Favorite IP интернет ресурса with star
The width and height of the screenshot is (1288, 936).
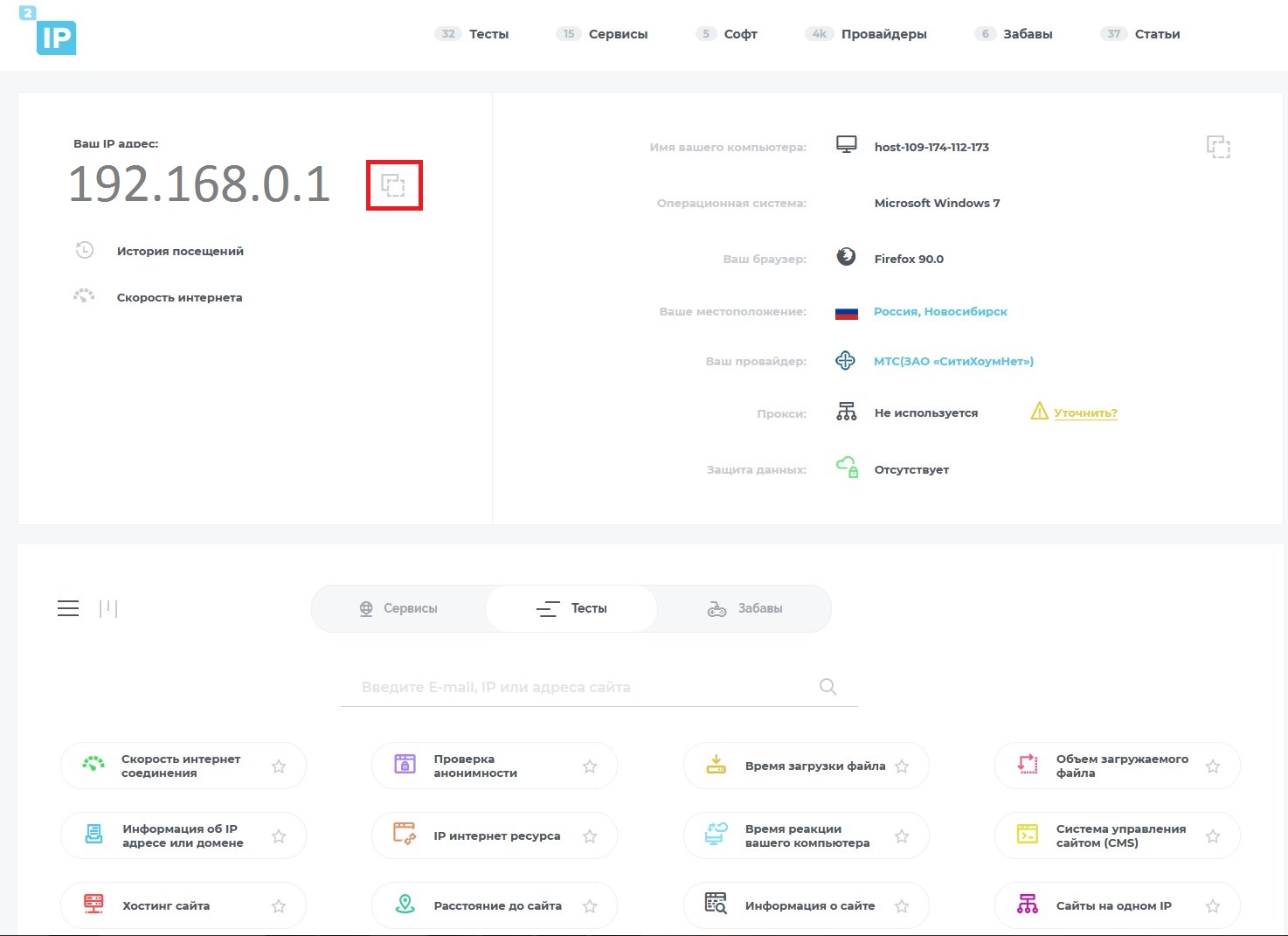point(590,836)
